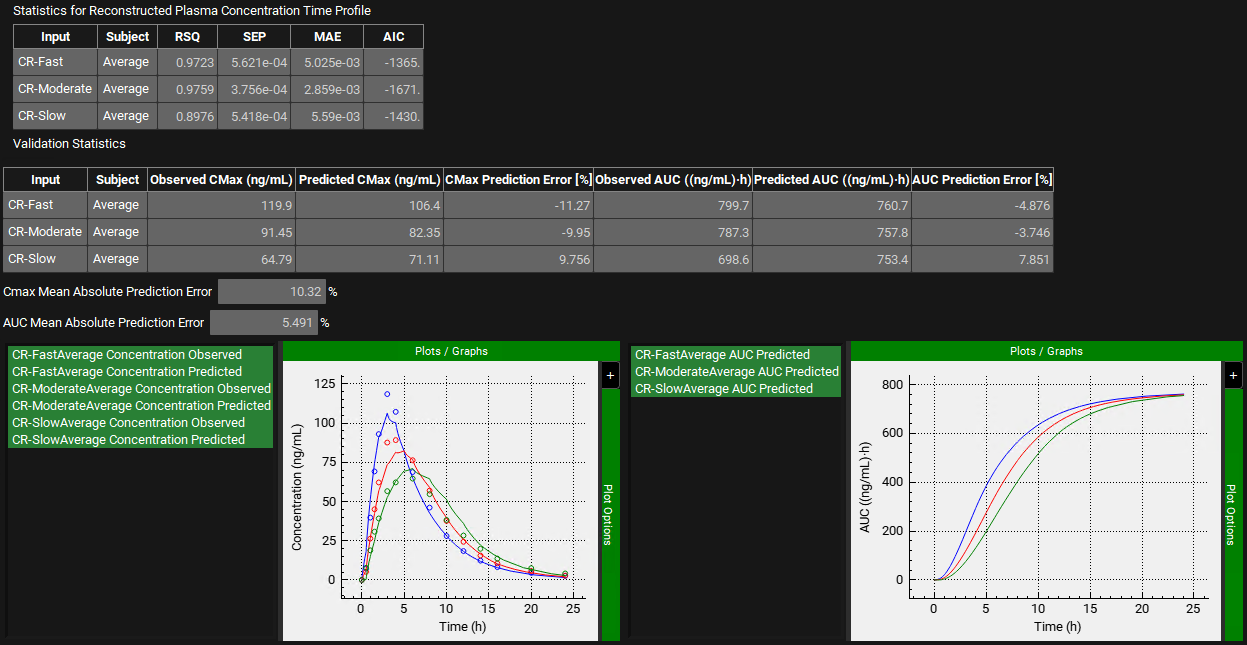Select CR-SlowAverage Concentration Observed in the list
This screenshot has height=645, width=1247.
click(x=128, y=423)
